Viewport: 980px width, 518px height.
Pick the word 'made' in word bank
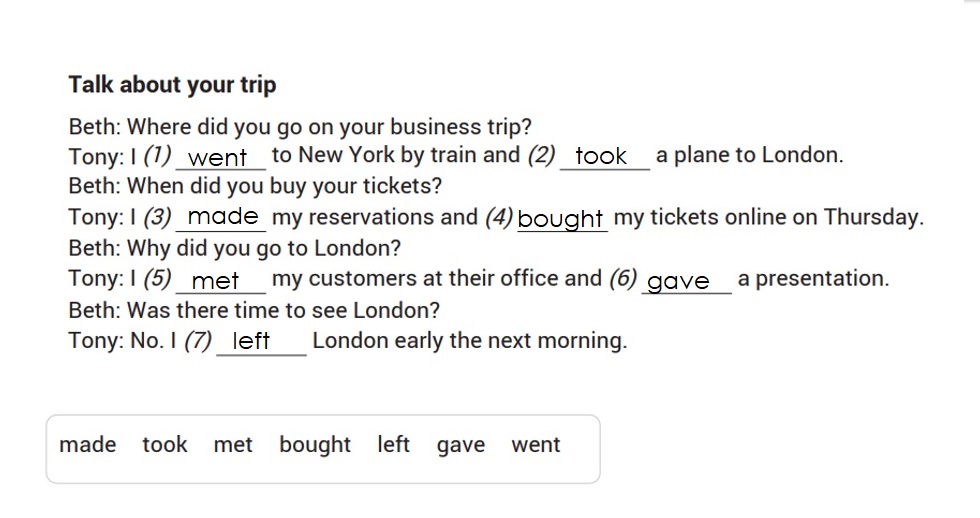88,445
